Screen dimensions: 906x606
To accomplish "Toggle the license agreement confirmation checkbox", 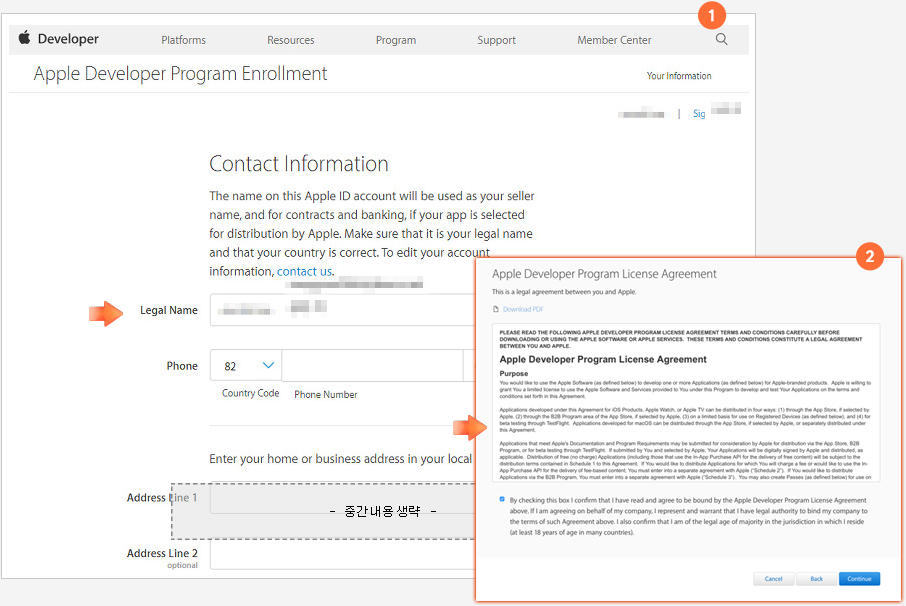I will coord(502,499).
